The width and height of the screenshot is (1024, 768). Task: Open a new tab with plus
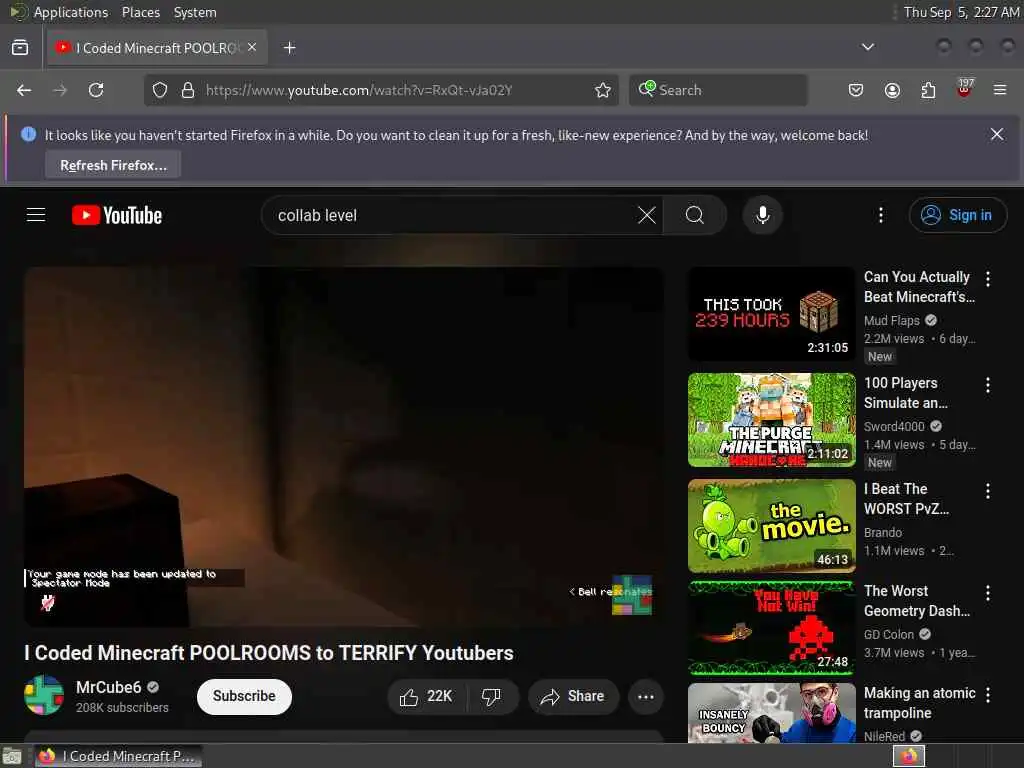point(289,48)
